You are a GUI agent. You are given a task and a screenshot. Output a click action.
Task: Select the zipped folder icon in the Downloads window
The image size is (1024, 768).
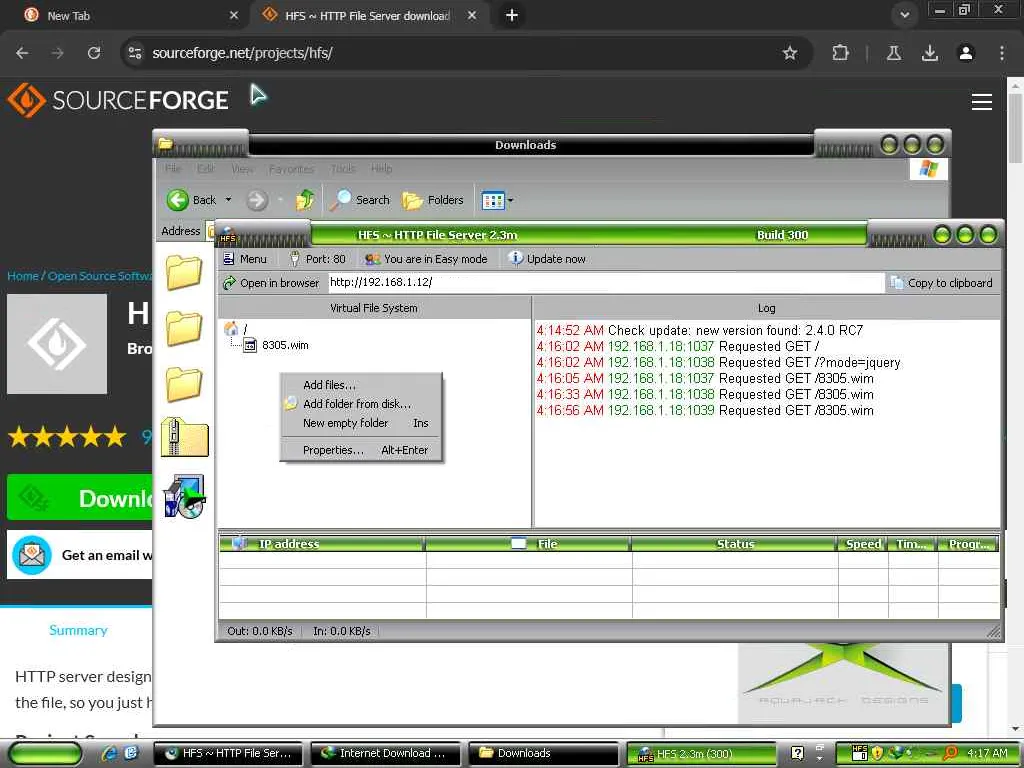click(x=185, y=437)
